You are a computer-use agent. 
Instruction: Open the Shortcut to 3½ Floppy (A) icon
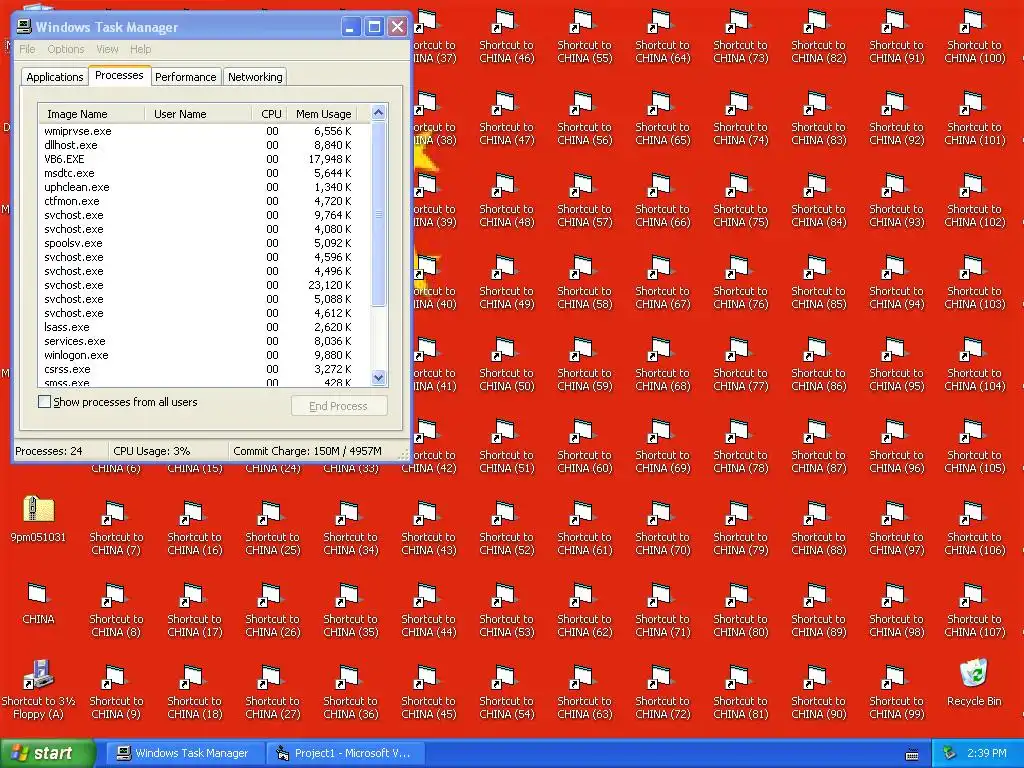38,674
